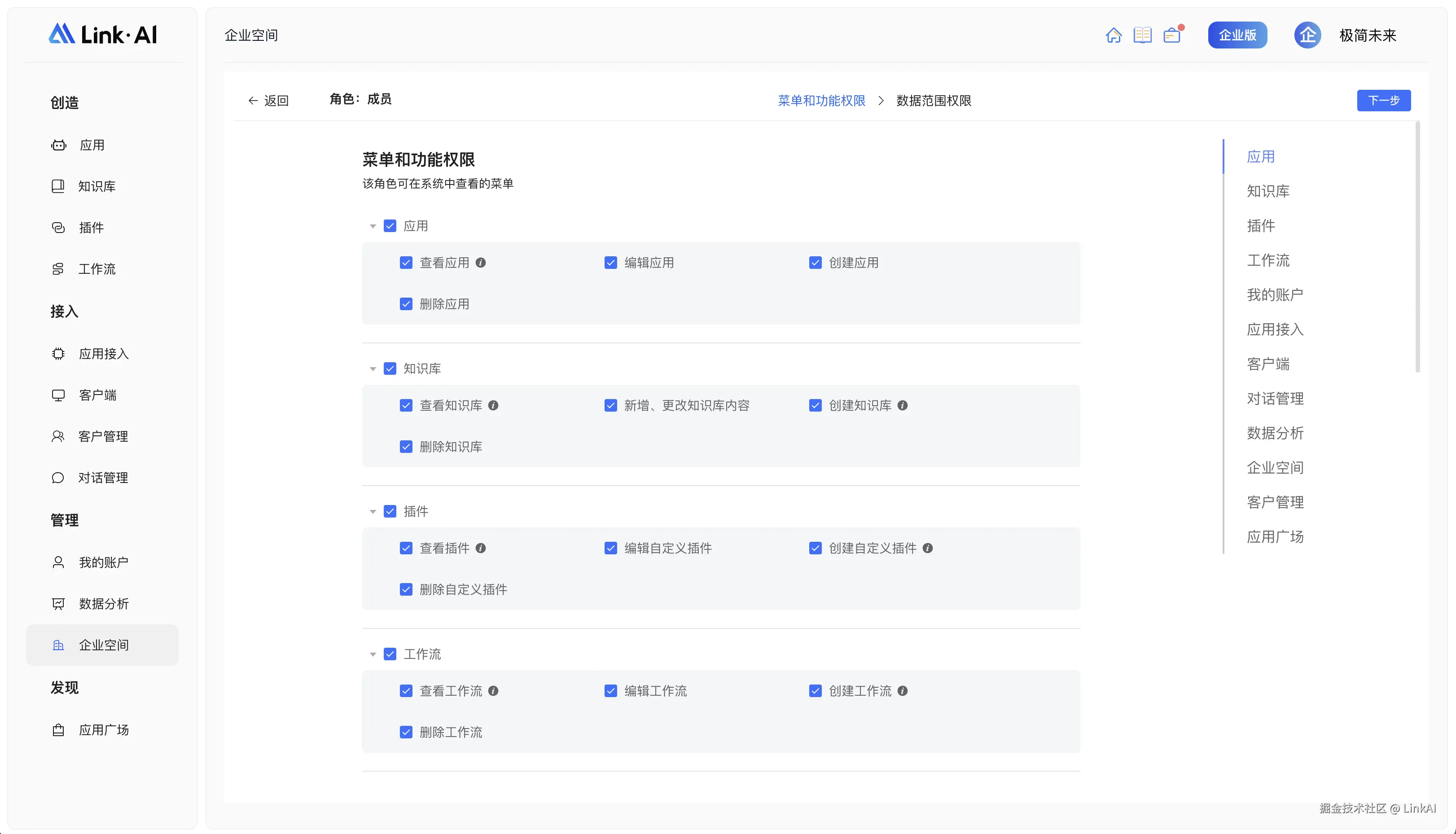Collapse the 知识库 section disclosure arrow
Image resolution: width=1456 pixels, height=834 pixels.
click(373, 369)
